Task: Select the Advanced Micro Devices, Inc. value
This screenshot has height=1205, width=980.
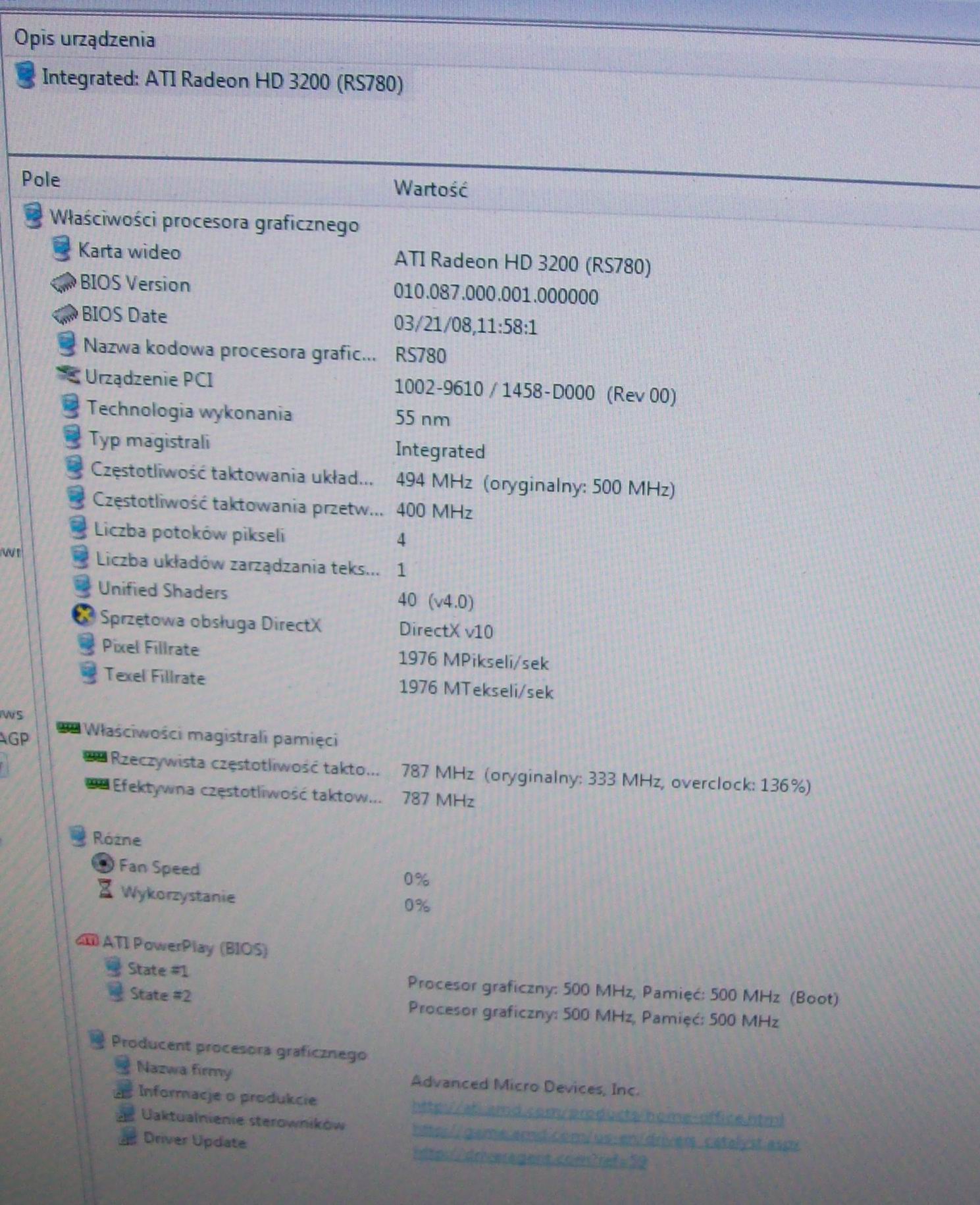Action: [x=525, y=1086]
